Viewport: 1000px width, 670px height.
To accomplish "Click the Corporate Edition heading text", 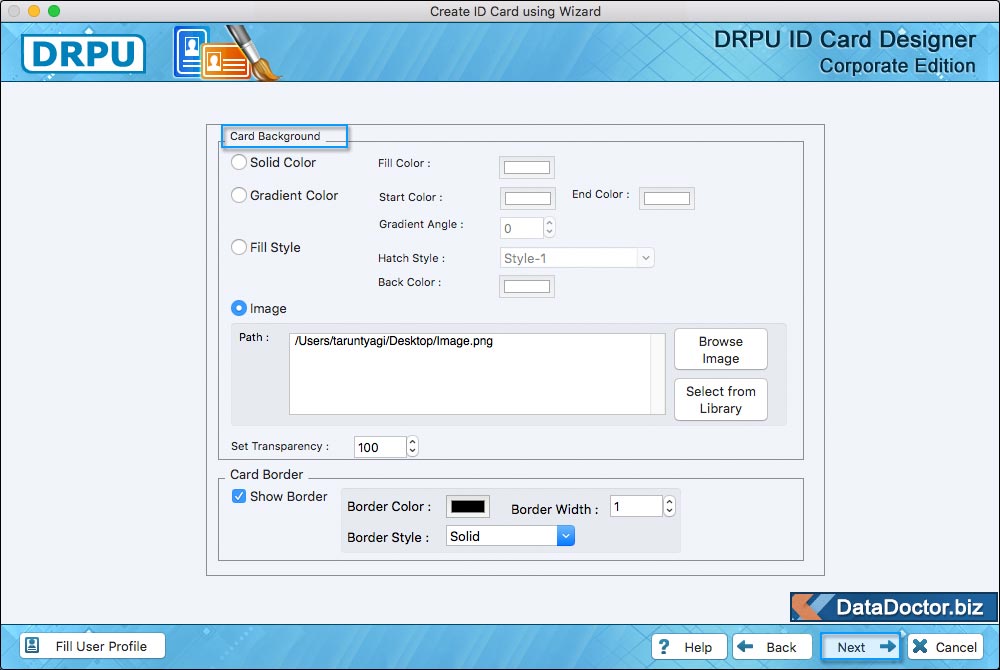I will (897, 66).
